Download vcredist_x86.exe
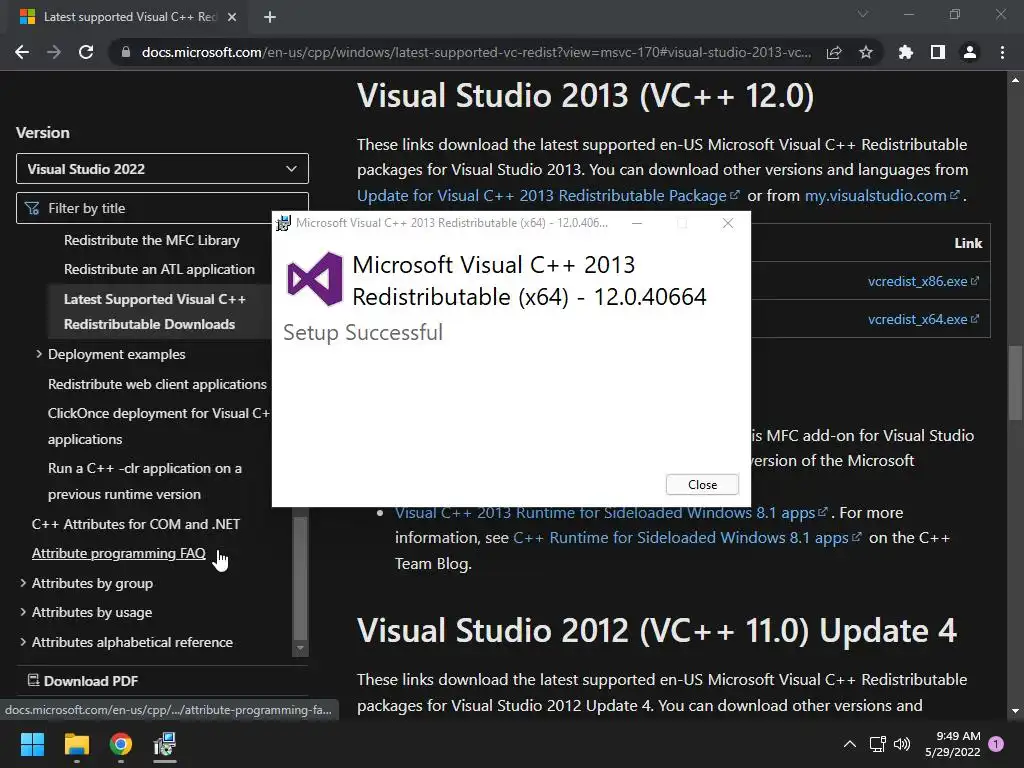Viewport: 1024px width, 768px height. (923, 281)
